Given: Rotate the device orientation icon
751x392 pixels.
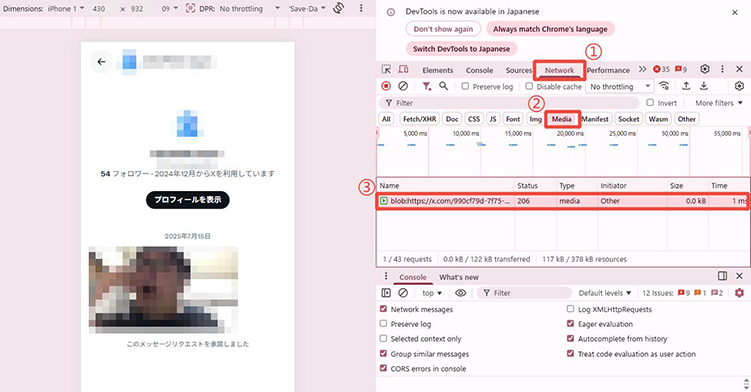Looking at the screenshot, I should point(339,8).
